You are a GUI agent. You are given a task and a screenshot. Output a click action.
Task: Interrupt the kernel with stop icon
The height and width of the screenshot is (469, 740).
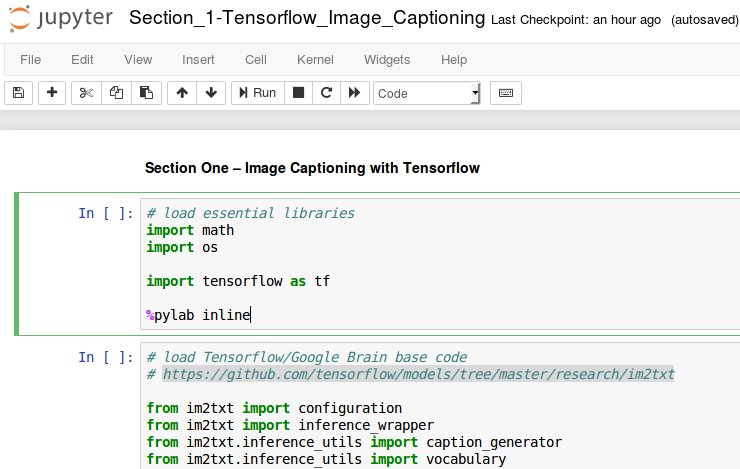pyautogui.click(x=298, y=93)
